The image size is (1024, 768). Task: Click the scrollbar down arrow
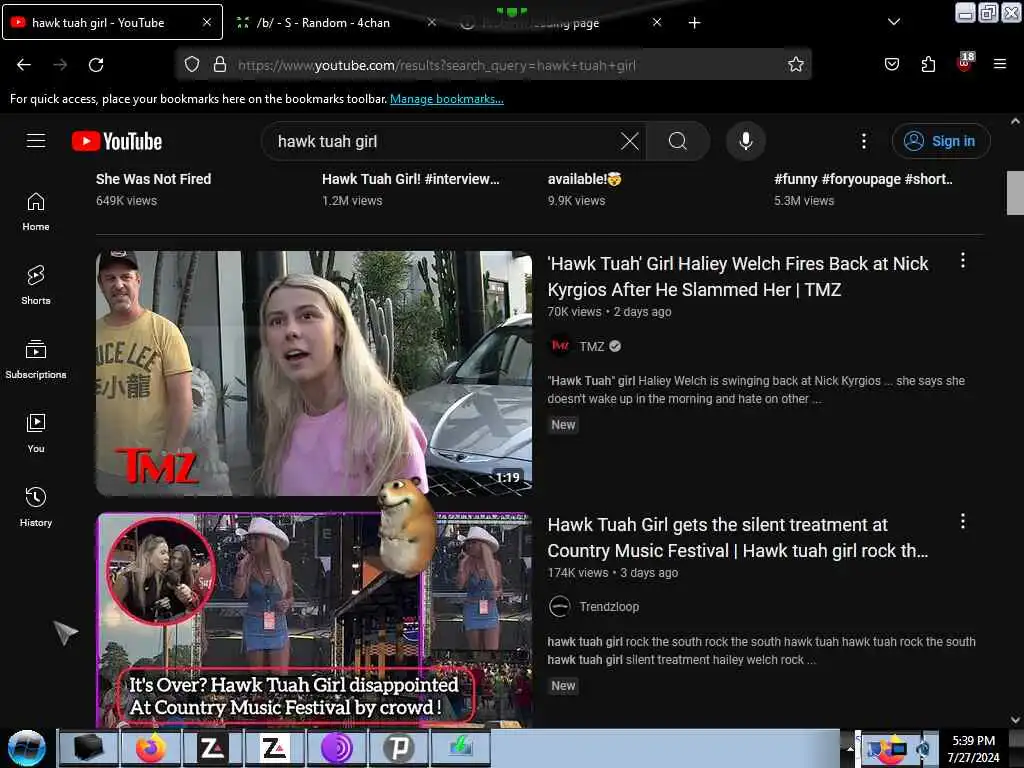click(1015, 720)
